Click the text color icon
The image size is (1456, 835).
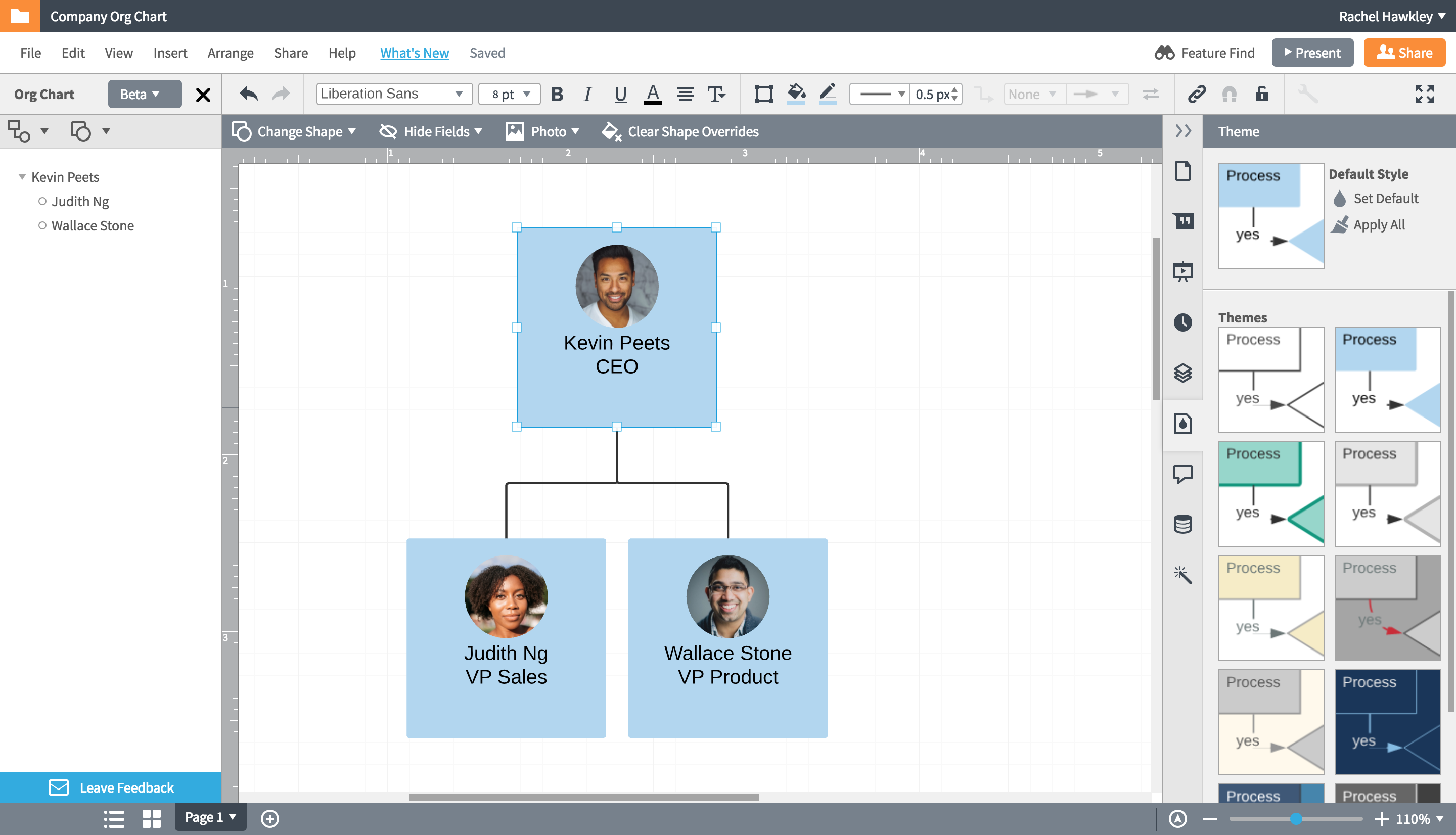point(650,94)
